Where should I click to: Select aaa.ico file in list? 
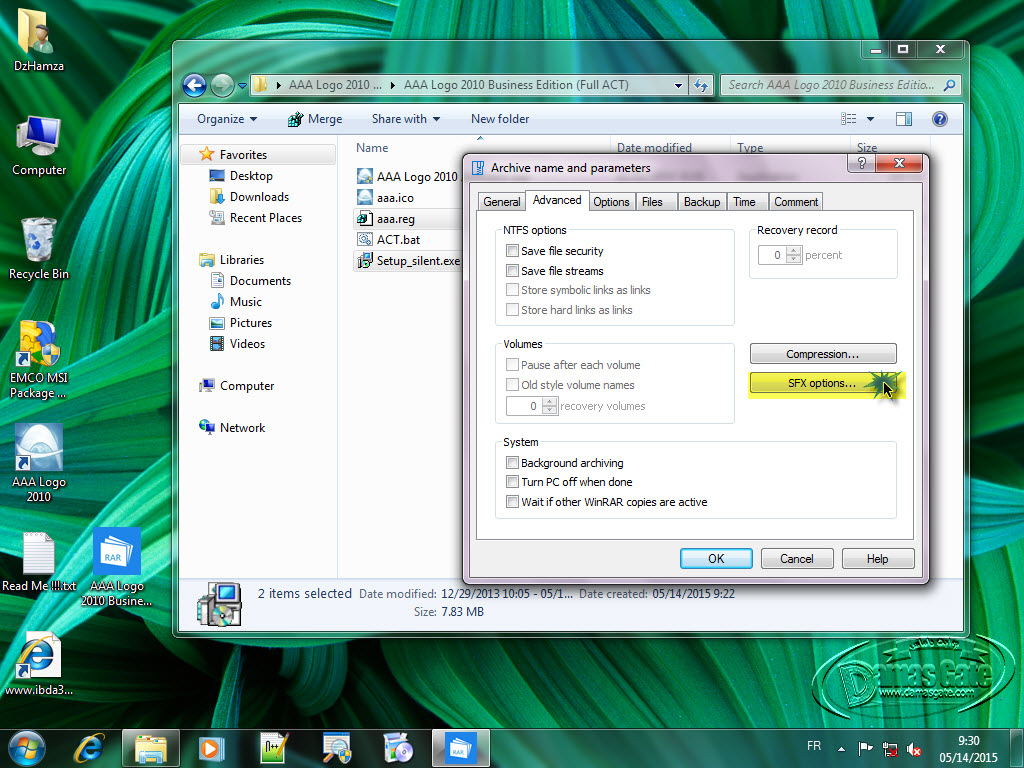395,198
